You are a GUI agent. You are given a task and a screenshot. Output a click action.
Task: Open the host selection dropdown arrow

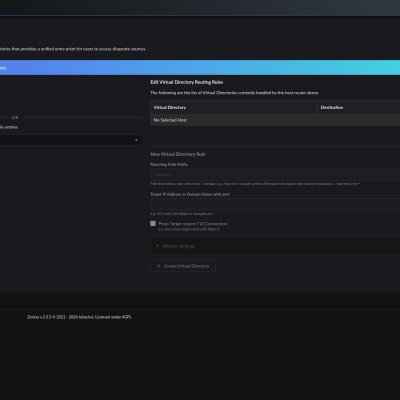click(136, 140)
